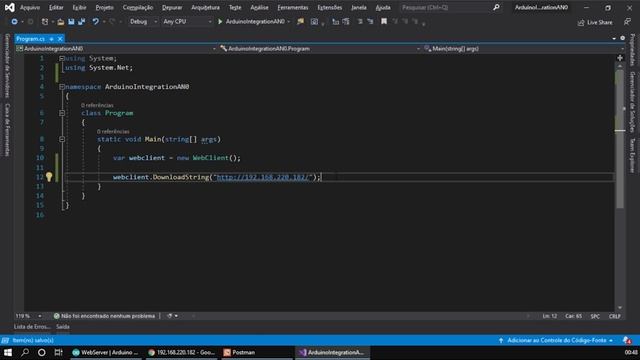
Task: Click the toggle bookmark toolbar icon
Action: 384,22
